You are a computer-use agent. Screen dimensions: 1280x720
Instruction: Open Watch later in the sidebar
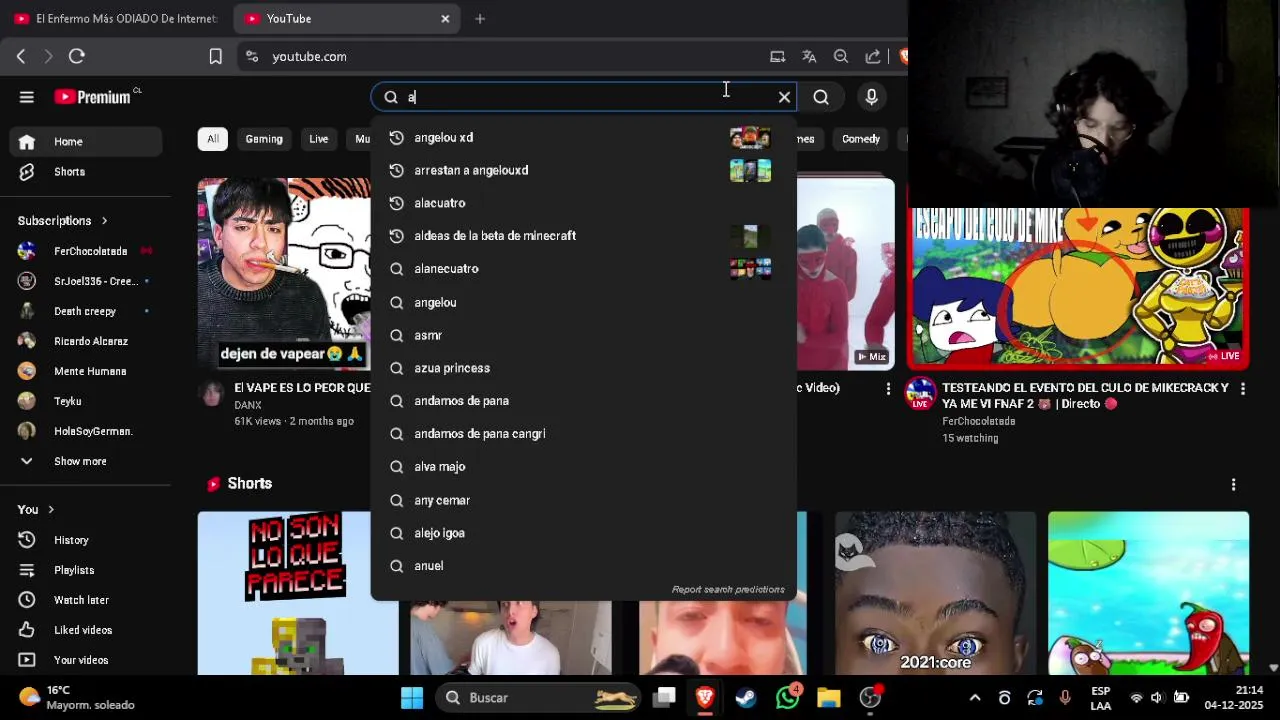tap(86, 600)
